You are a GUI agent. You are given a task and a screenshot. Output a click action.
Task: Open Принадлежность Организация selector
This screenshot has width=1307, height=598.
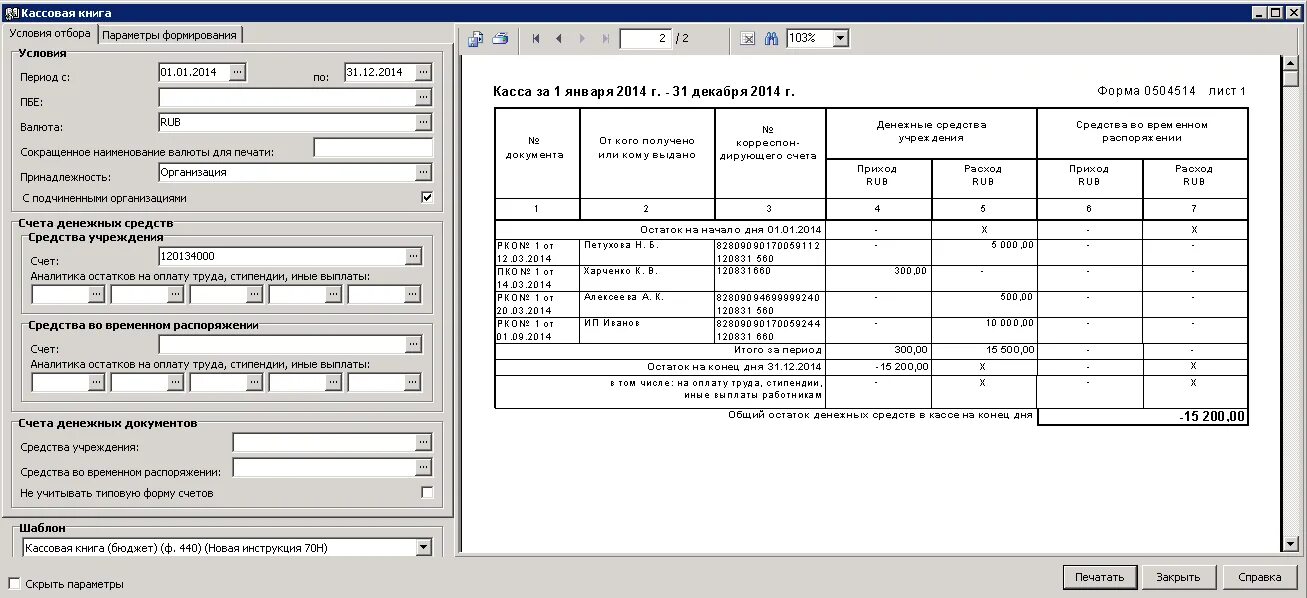pyautogui.click(x=424, y=172)
